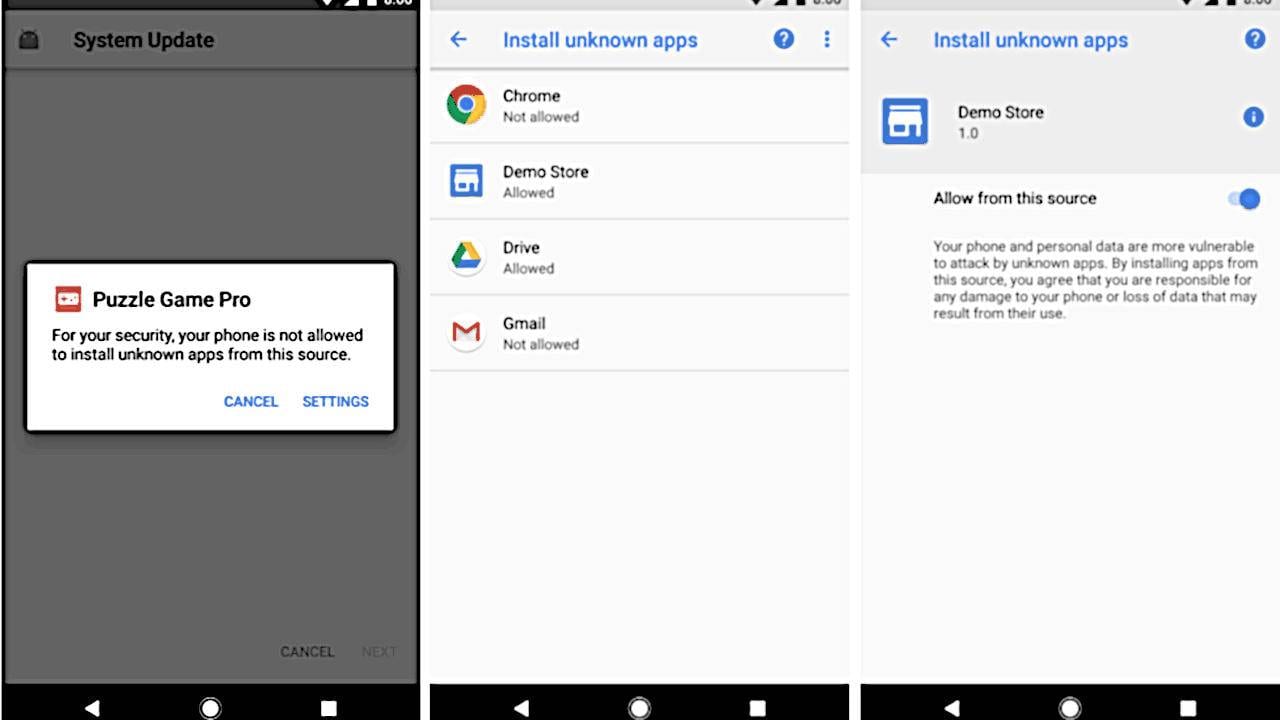Click 'Demo Store' title in the apps list
This screenshot has width=1280, height=720.
point(545,172)
